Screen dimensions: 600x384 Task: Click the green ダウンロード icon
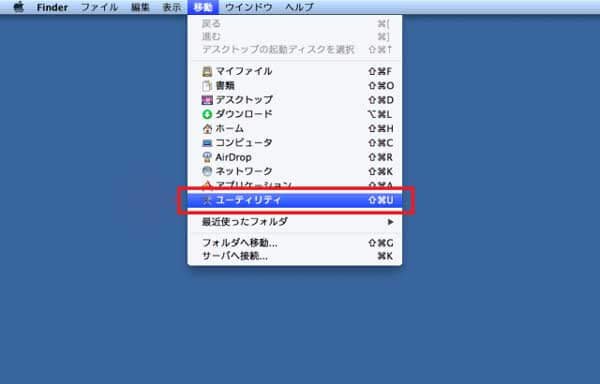207,114
